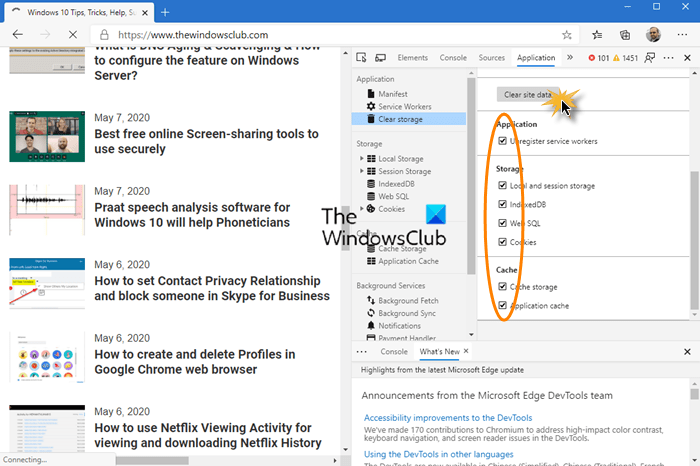Open DevTools feedback icon
700x466 pixels.
click(x=650, y=58)
